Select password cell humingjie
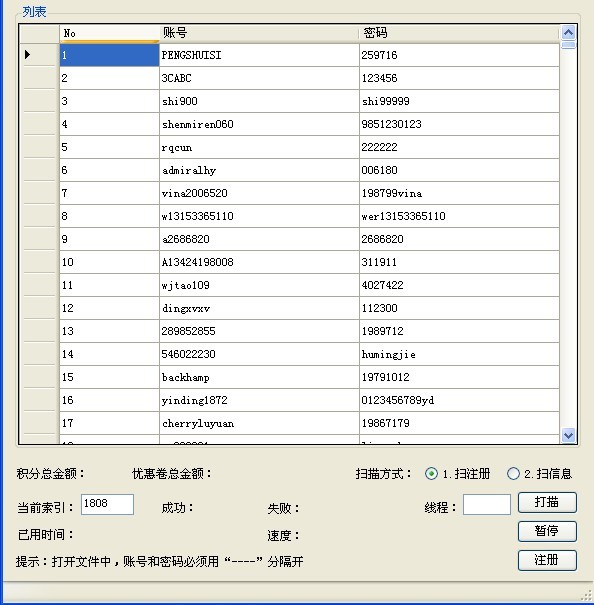Image resolution: width=594 pixels, height=605 pixels. click(459, 354)
